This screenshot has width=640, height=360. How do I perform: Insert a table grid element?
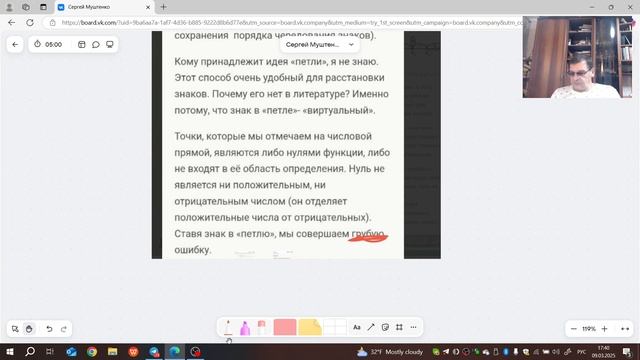pos(335,327)
